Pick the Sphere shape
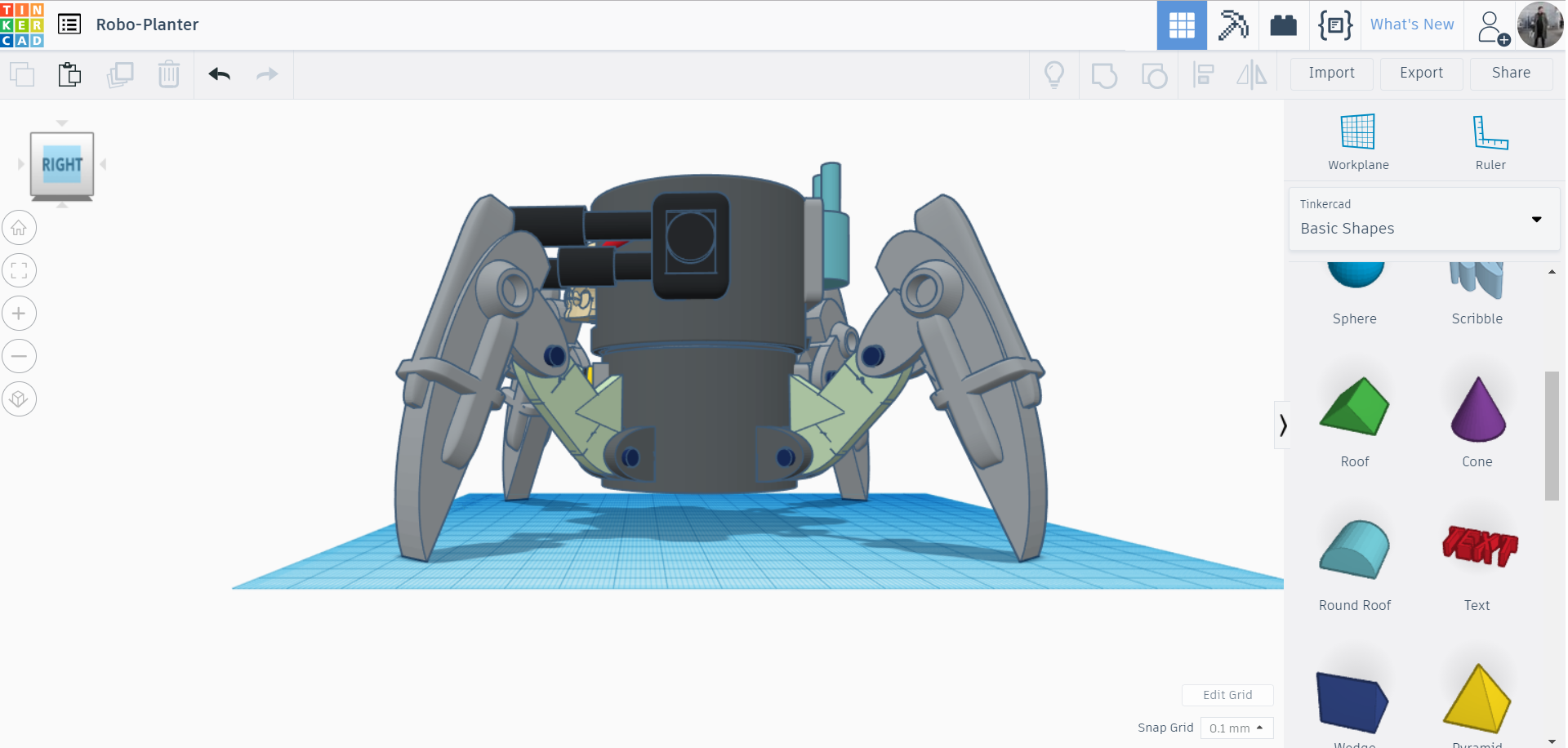 tap(1355, 292)
